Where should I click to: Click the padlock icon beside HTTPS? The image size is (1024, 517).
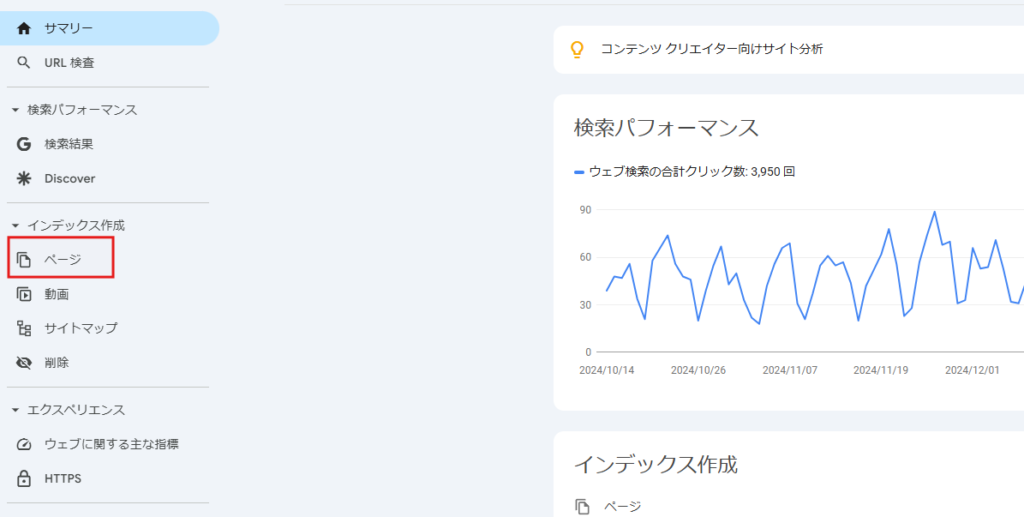click(x=24, y=478)
